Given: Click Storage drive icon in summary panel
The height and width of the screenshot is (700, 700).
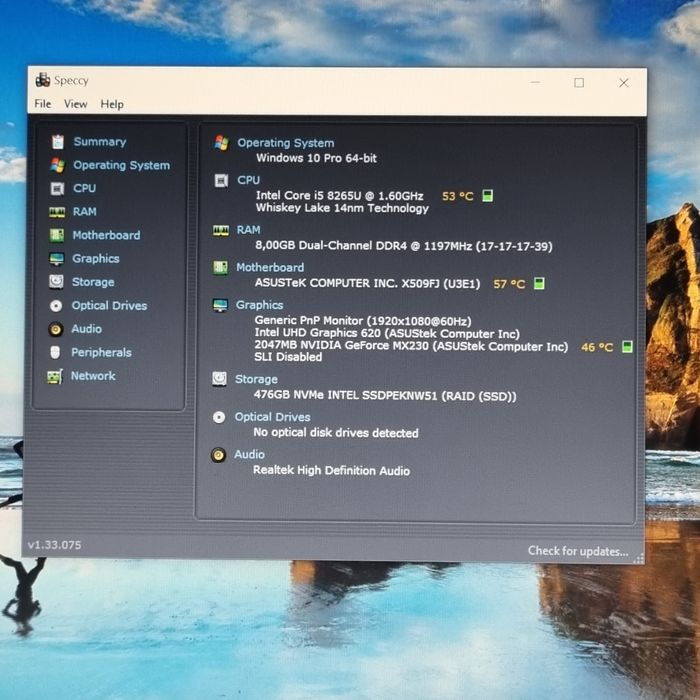Looking at the screenshot, I should [219, 379].
